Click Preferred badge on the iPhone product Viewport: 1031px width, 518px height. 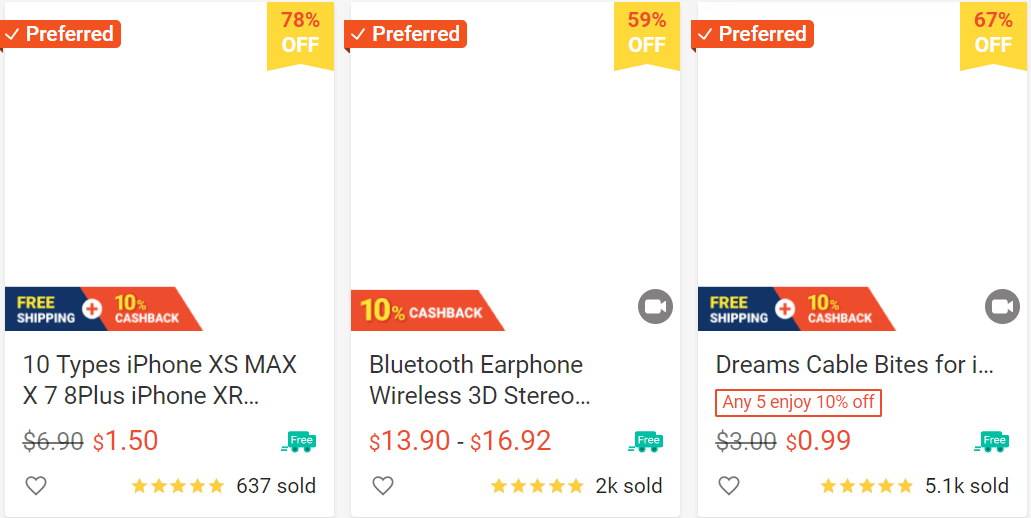click(61, 34)
